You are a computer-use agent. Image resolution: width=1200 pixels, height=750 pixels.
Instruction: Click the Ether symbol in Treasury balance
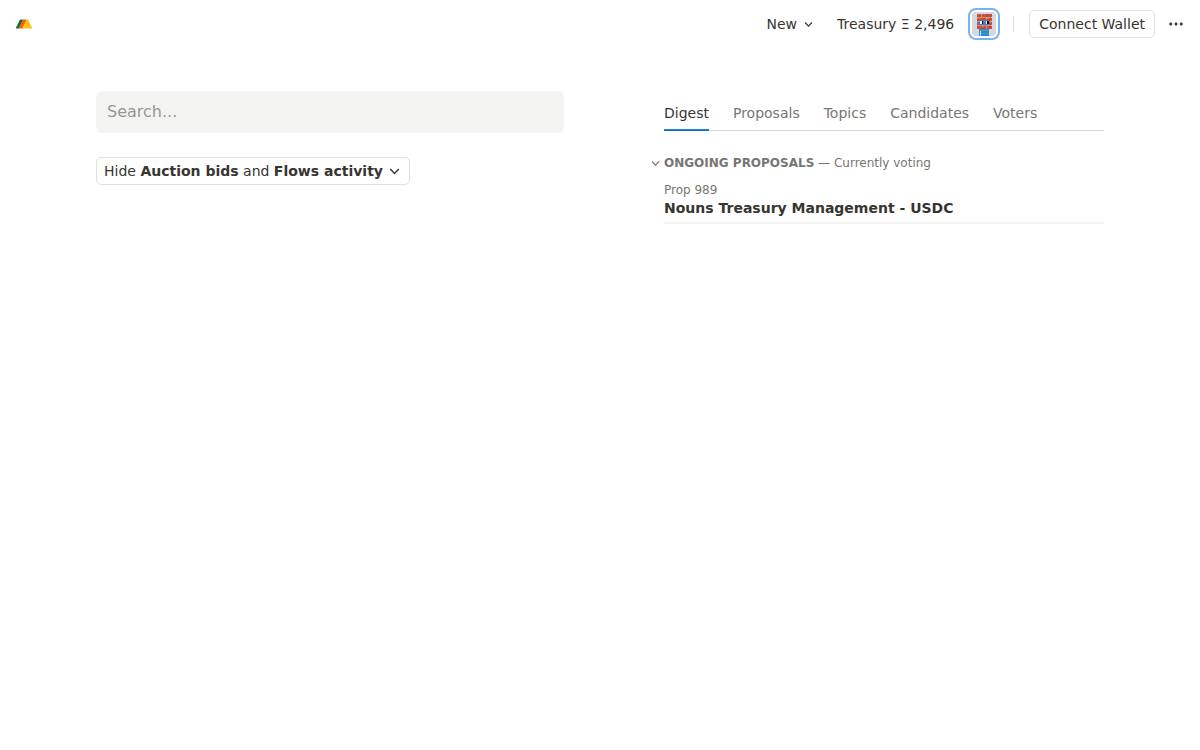[x=905, y=24]
